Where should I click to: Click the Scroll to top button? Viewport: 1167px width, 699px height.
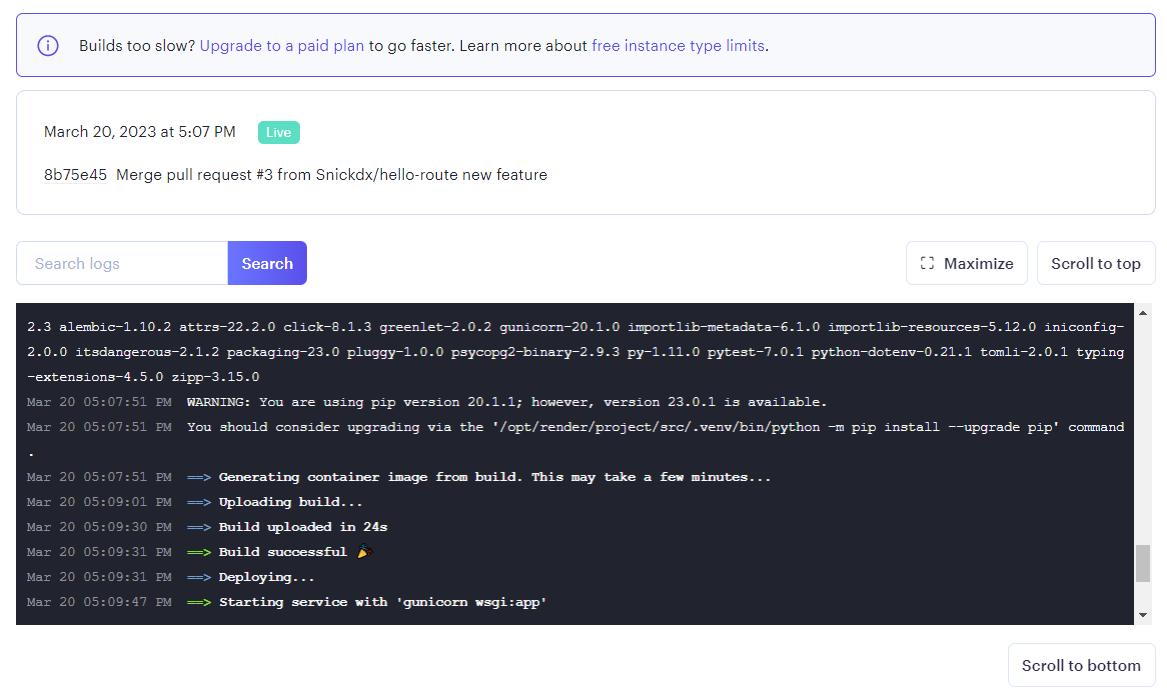(x=1096, y=262)
